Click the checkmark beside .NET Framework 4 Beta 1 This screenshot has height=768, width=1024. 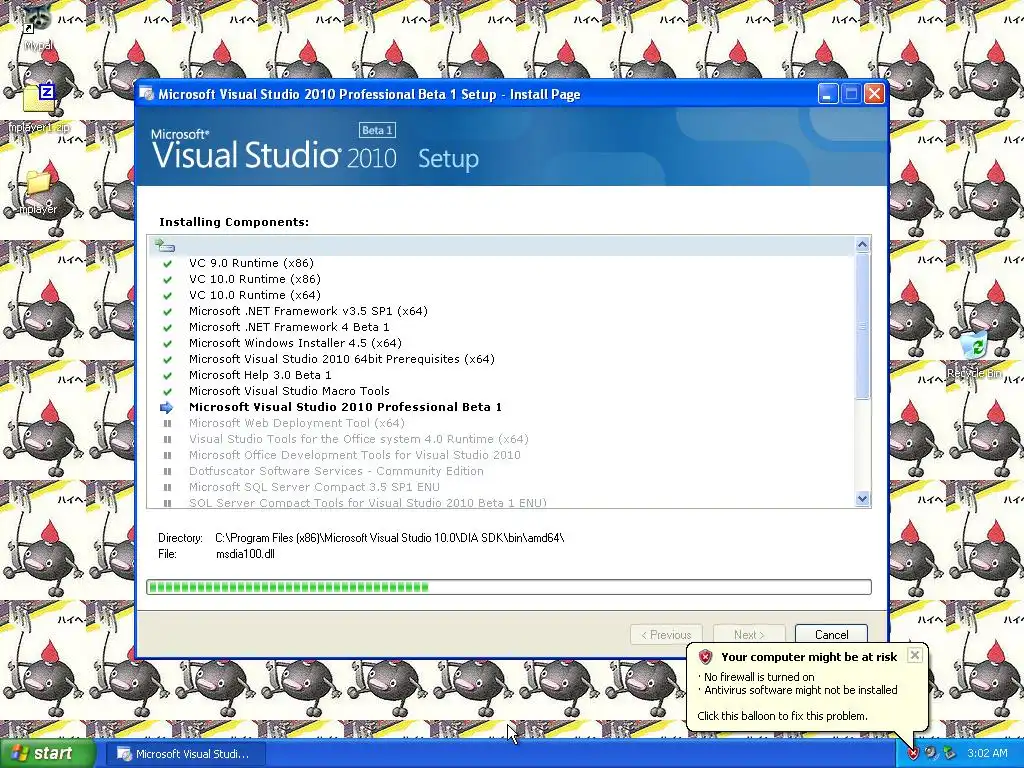[167, 328]
